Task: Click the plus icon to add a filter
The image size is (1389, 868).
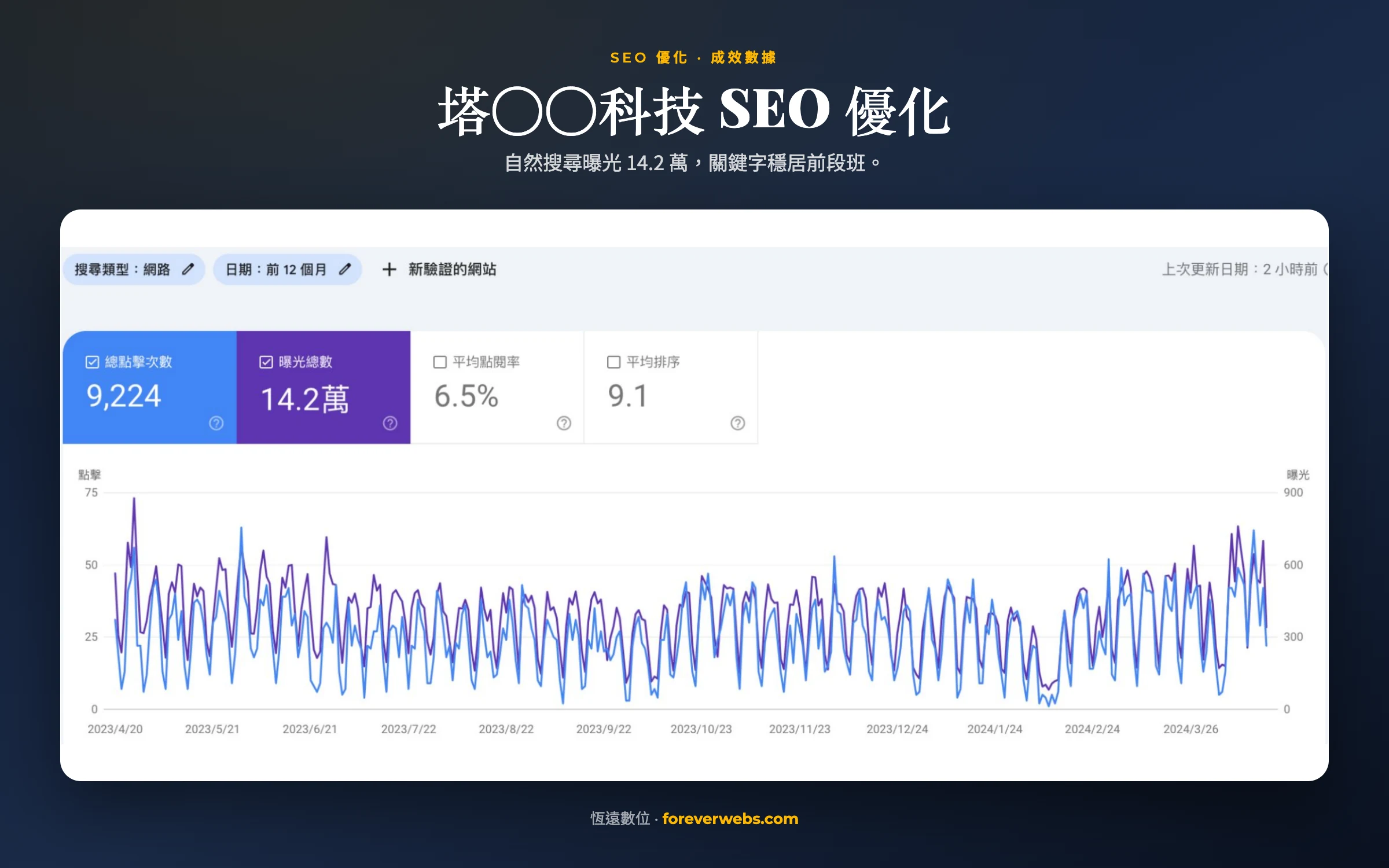Action: click(389, 269)
